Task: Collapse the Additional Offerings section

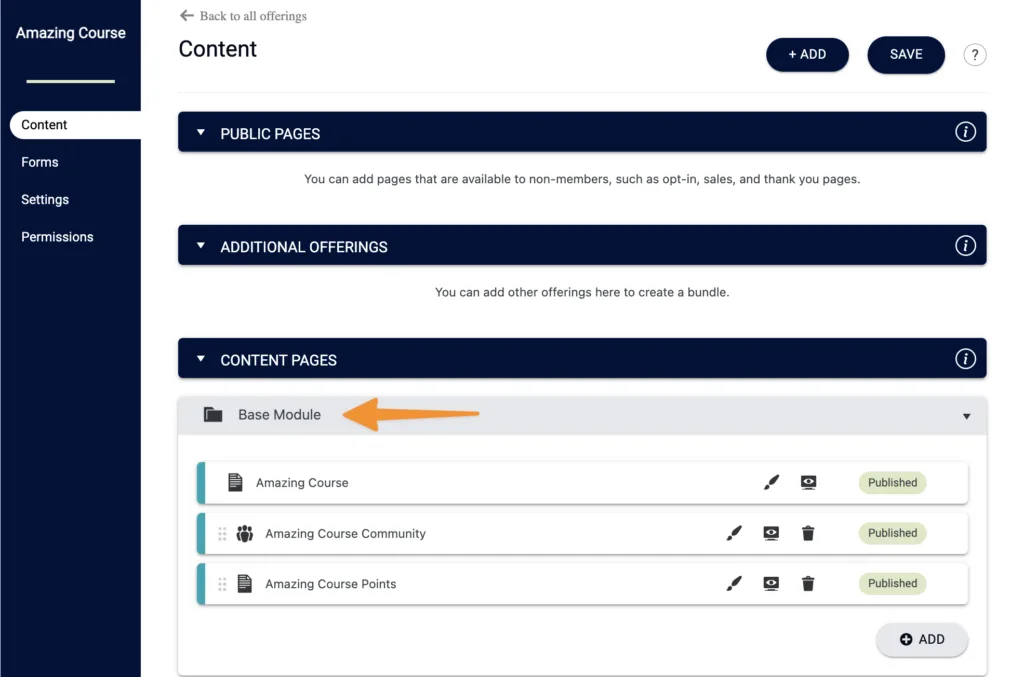Action: [200, 246]
